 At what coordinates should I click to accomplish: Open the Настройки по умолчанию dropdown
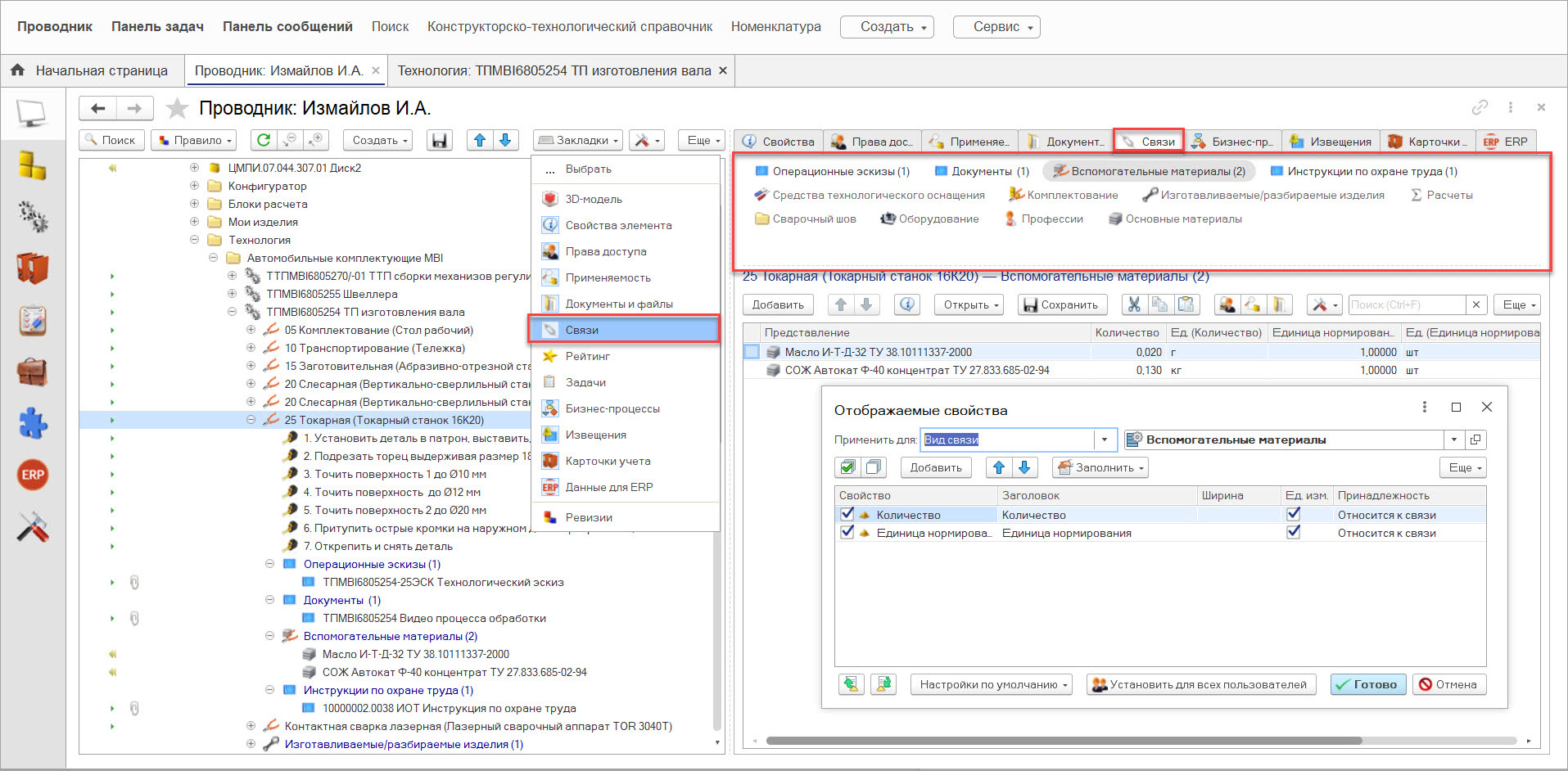coord(992,684)
